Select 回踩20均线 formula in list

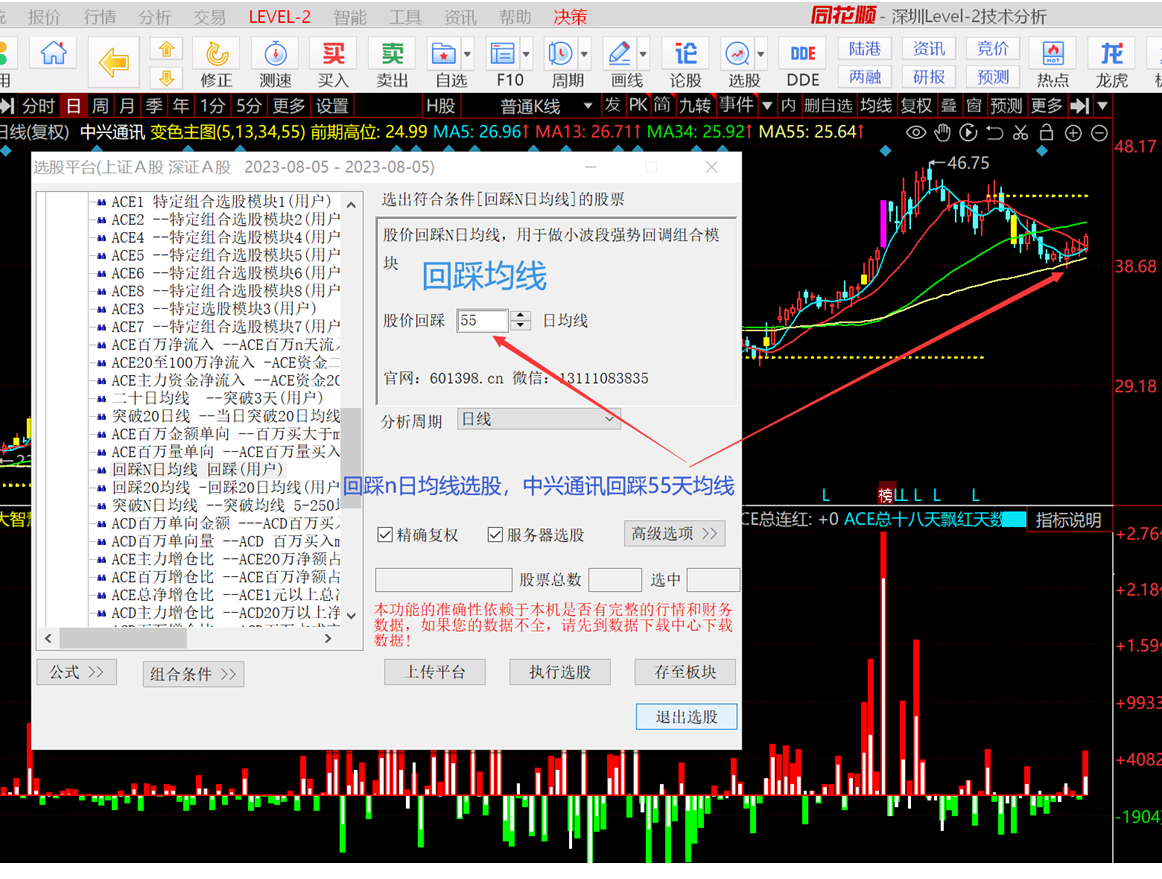click(x=226, y=487)
